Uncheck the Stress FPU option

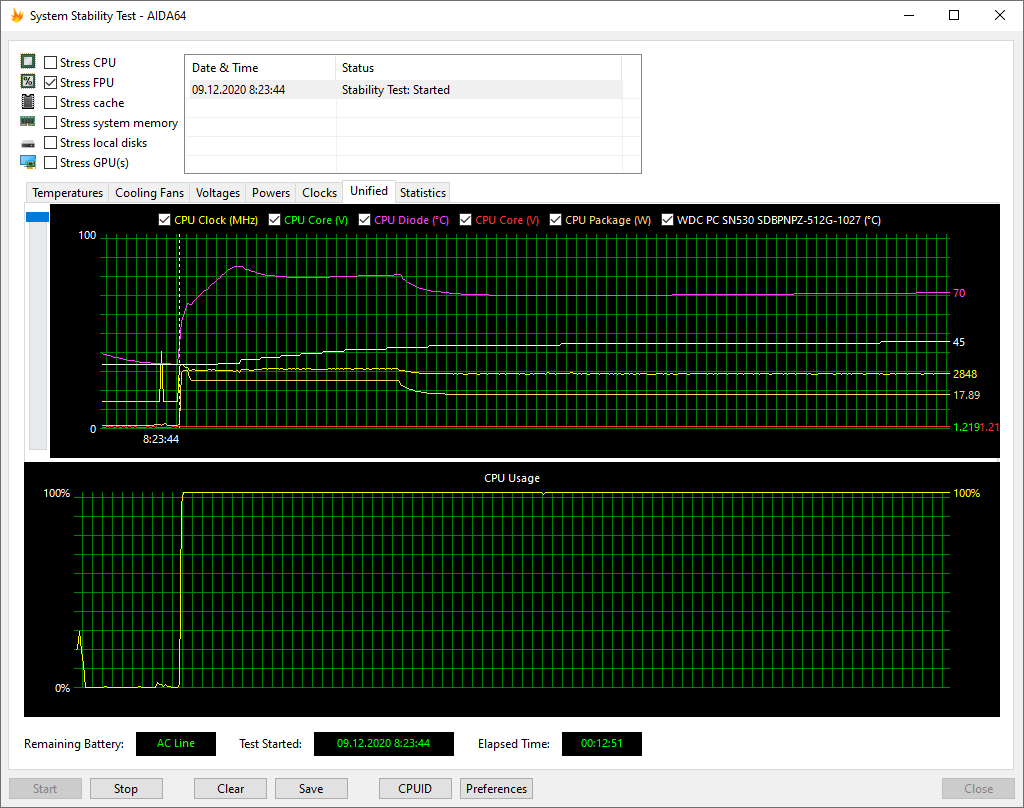point(51,83)
